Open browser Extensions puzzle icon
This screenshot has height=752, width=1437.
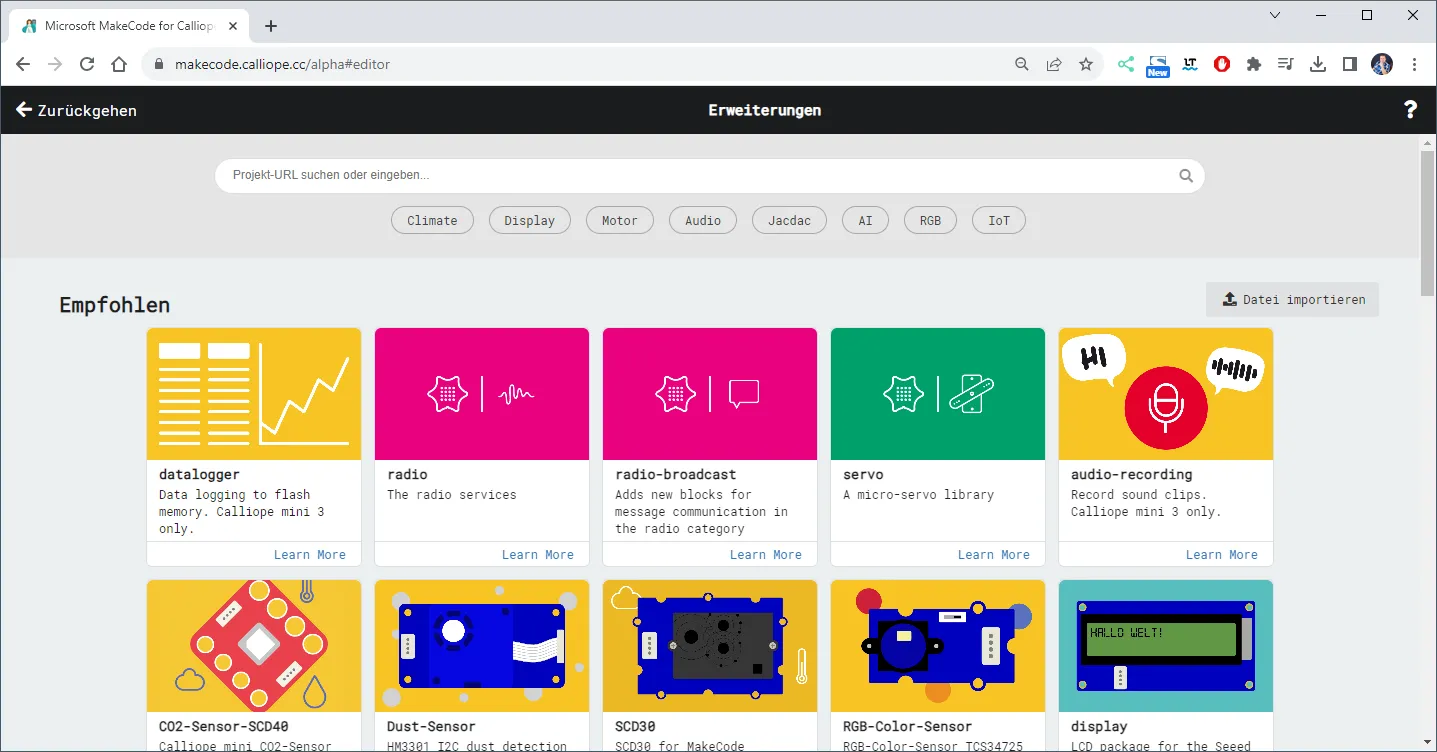click(x=1254, y=64)
